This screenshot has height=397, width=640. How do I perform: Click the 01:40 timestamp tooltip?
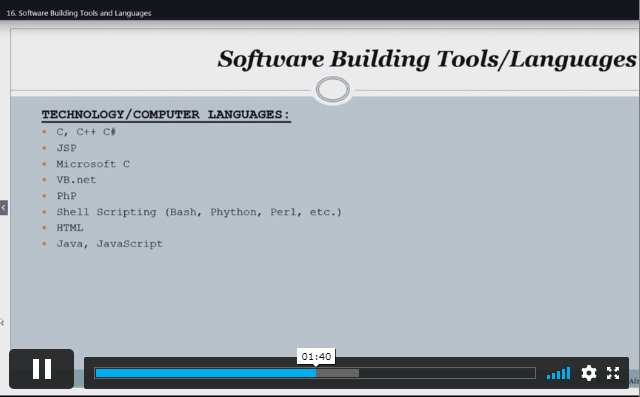(x=316, y=357)
